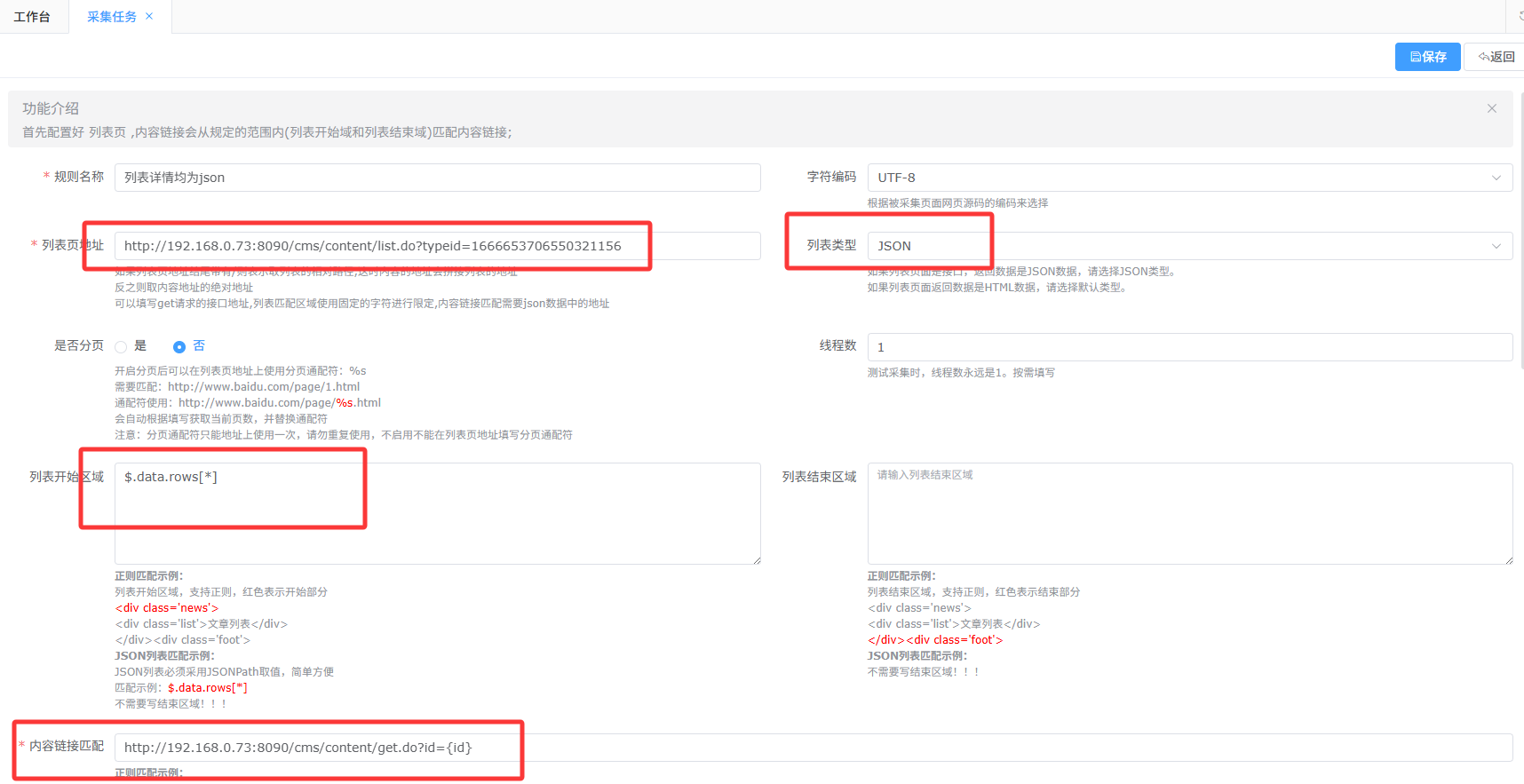Click the 保存 save button
The width and height of the screenshot is (1524, 784).
tap(1427, 57)
